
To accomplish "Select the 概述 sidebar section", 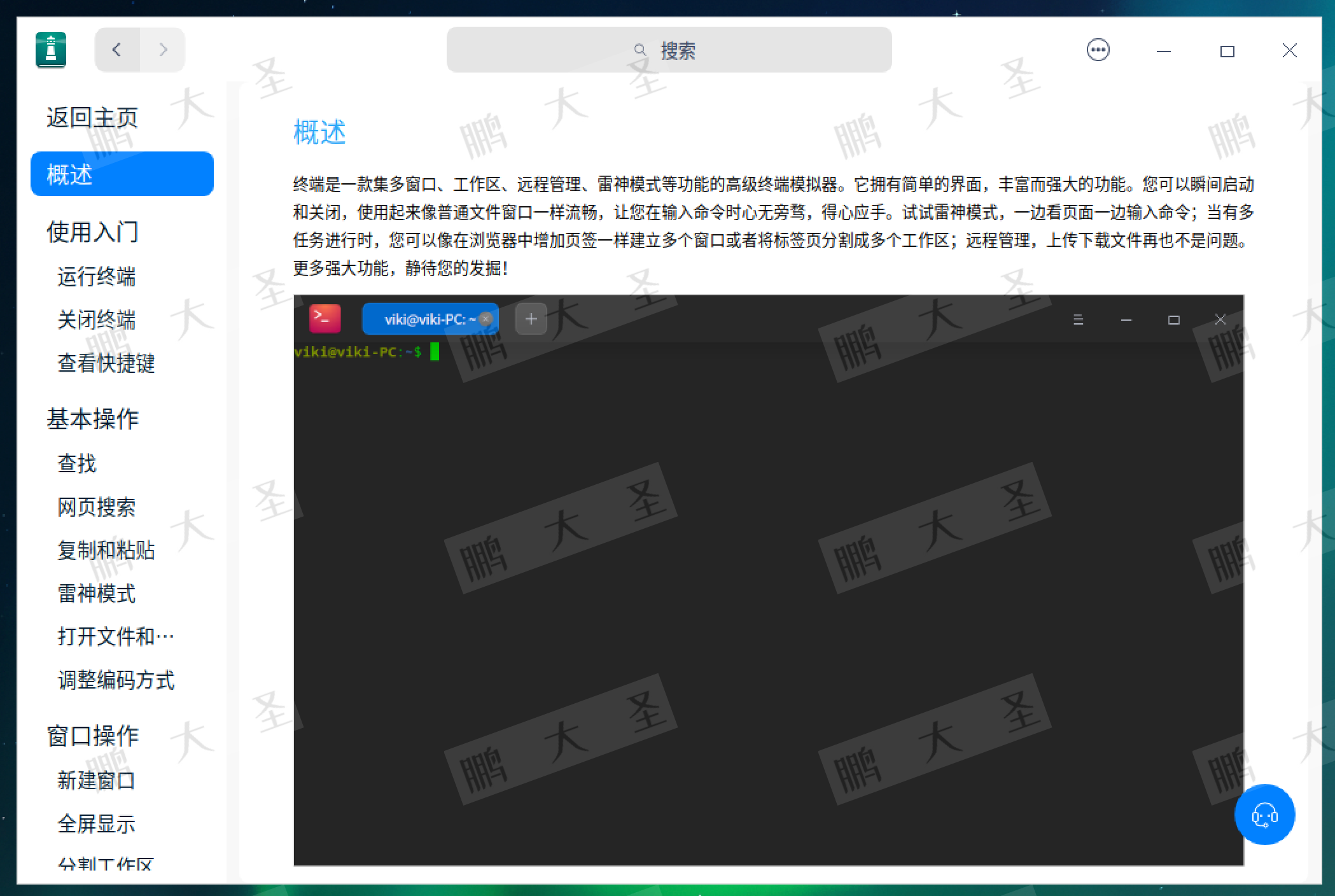I will [122, 174].
